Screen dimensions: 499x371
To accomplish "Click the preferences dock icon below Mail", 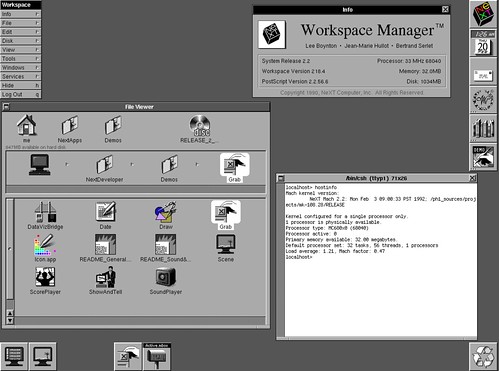I will pos(483,100).
